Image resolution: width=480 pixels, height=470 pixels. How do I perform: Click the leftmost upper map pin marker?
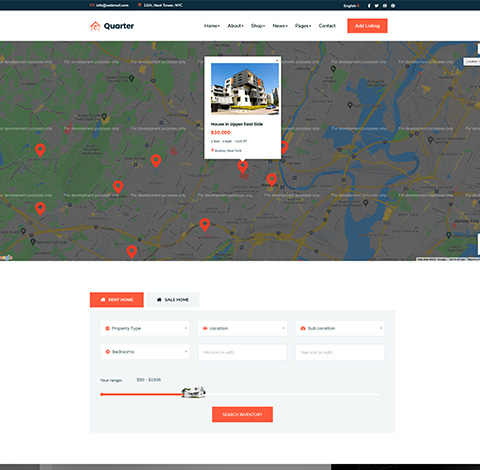(40, 150)
